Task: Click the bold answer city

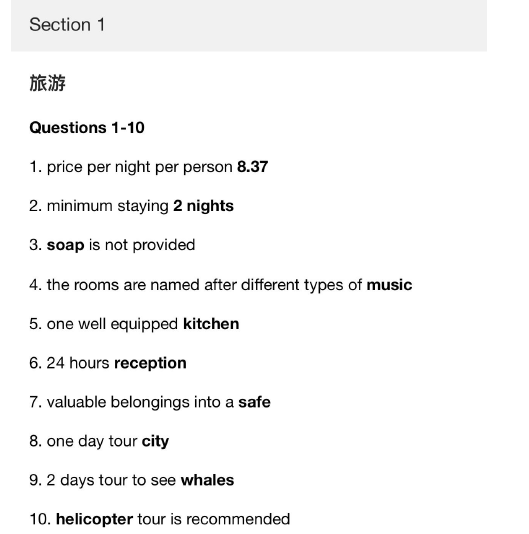Action: (x=155, y=442)
